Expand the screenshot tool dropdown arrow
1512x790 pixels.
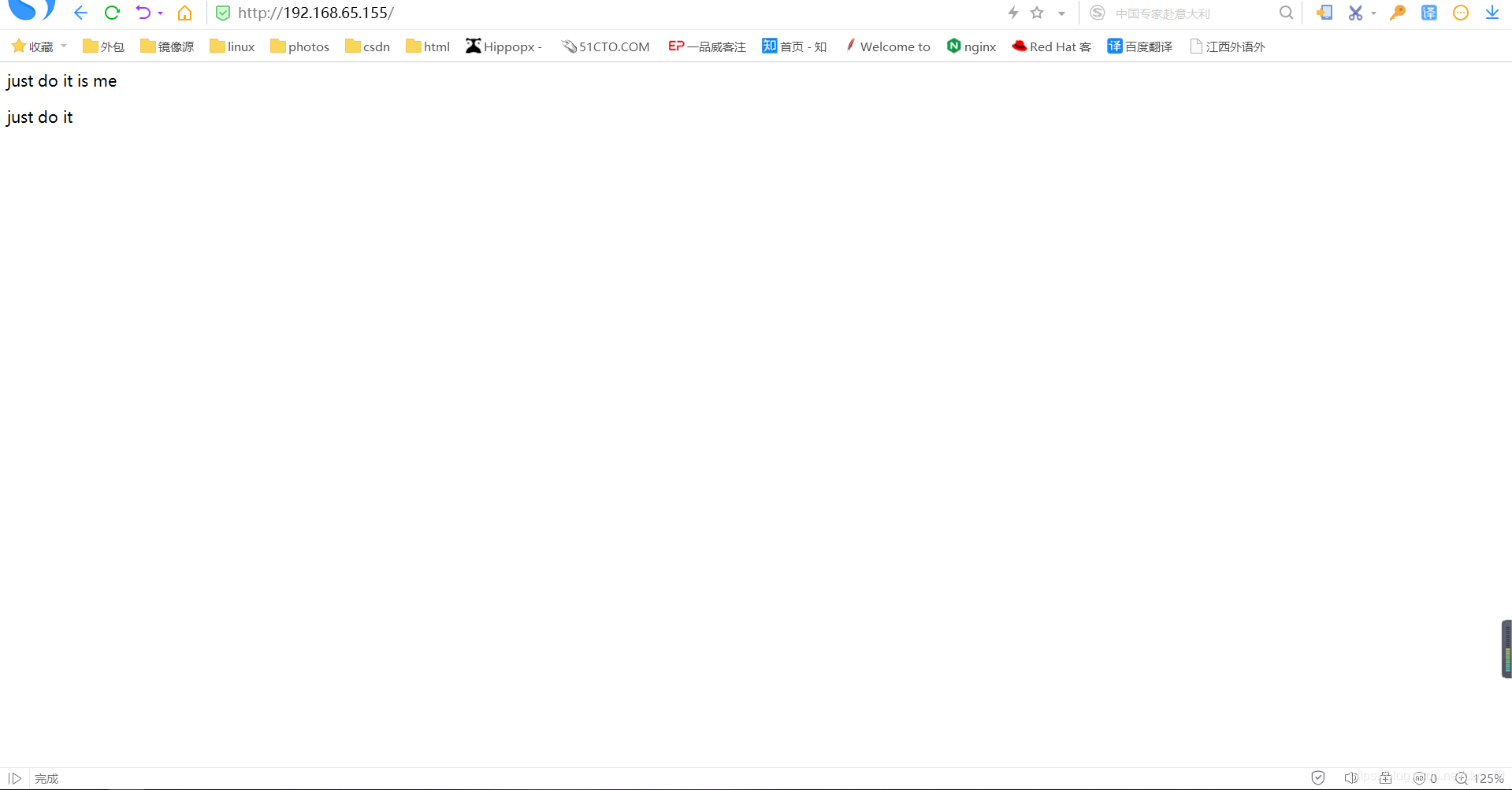(1373, 13)
